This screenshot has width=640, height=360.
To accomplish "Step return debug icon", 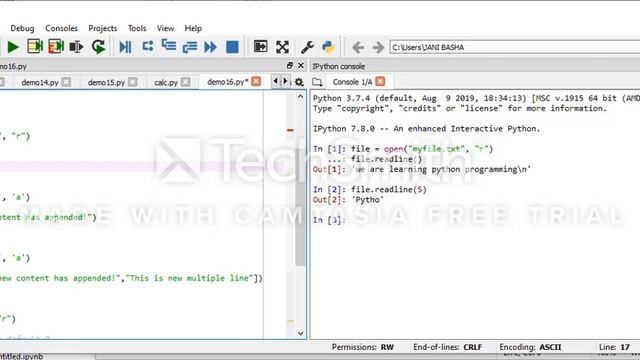I will [190, 47].
